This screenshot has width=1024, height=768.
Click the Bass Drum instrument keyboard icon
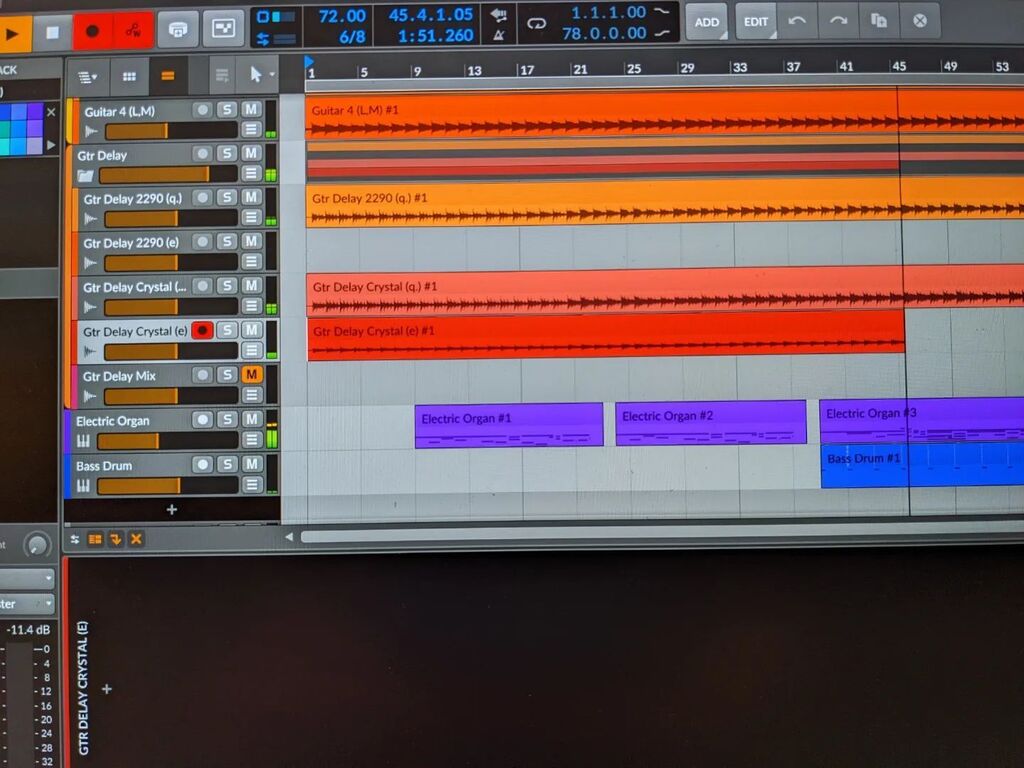click(83, 486)
